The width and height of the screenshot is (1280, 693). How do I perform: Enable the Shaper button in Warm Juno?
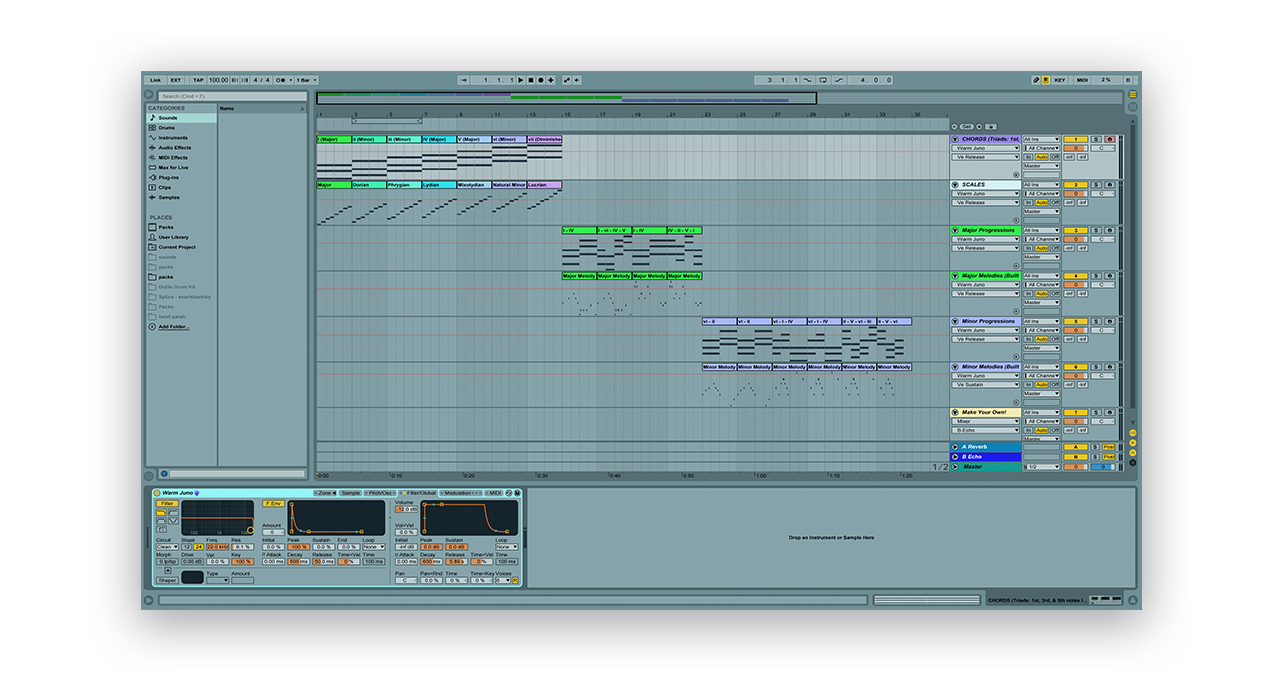(167, 580)
